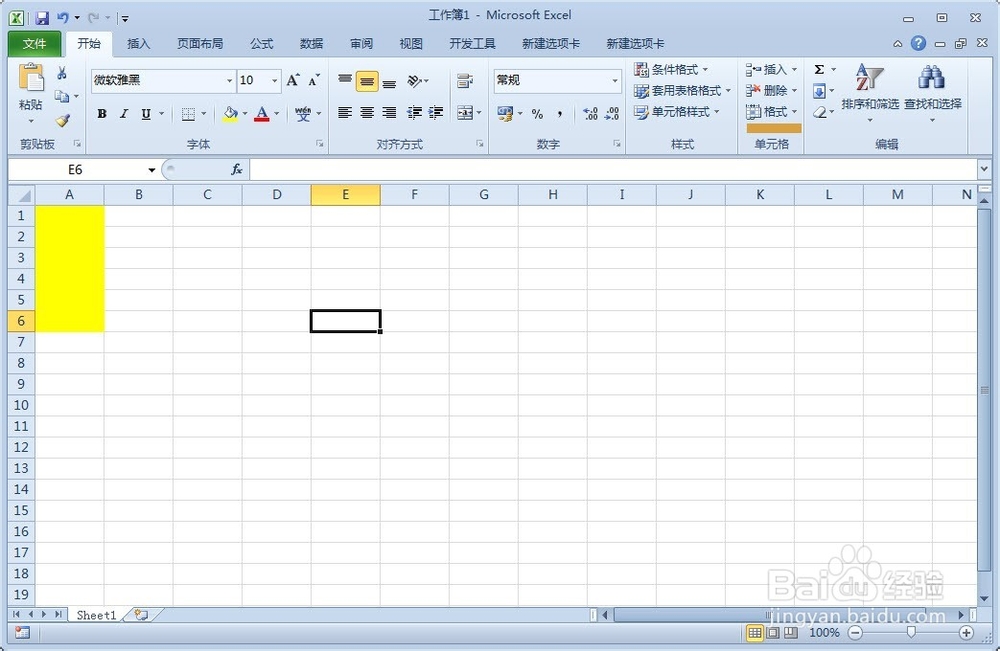Image resolution: width=1000 pixels, height=651 pixels.
Task: Increase decimal places
Action: click(x=591, y=113)
